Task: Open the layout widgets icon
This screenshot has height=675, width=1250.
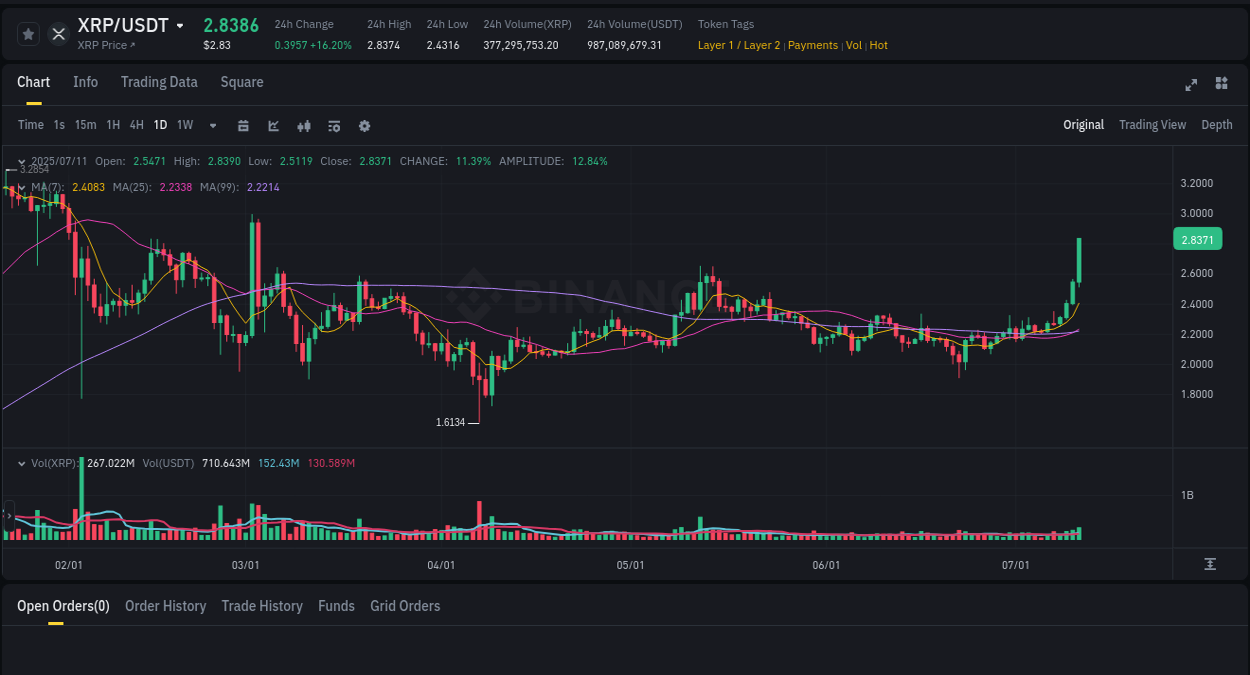Action: [1222, 85]
